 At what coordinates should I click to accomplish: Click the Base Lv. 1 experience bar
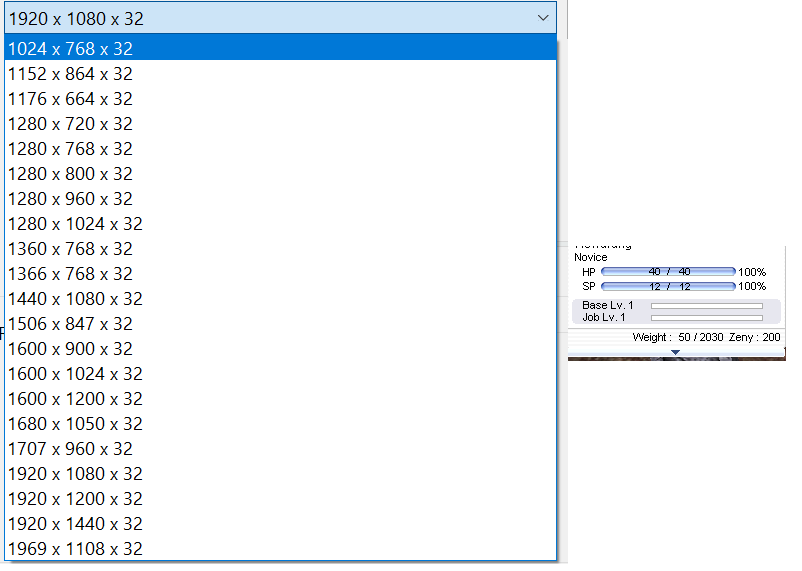(707, 306)
